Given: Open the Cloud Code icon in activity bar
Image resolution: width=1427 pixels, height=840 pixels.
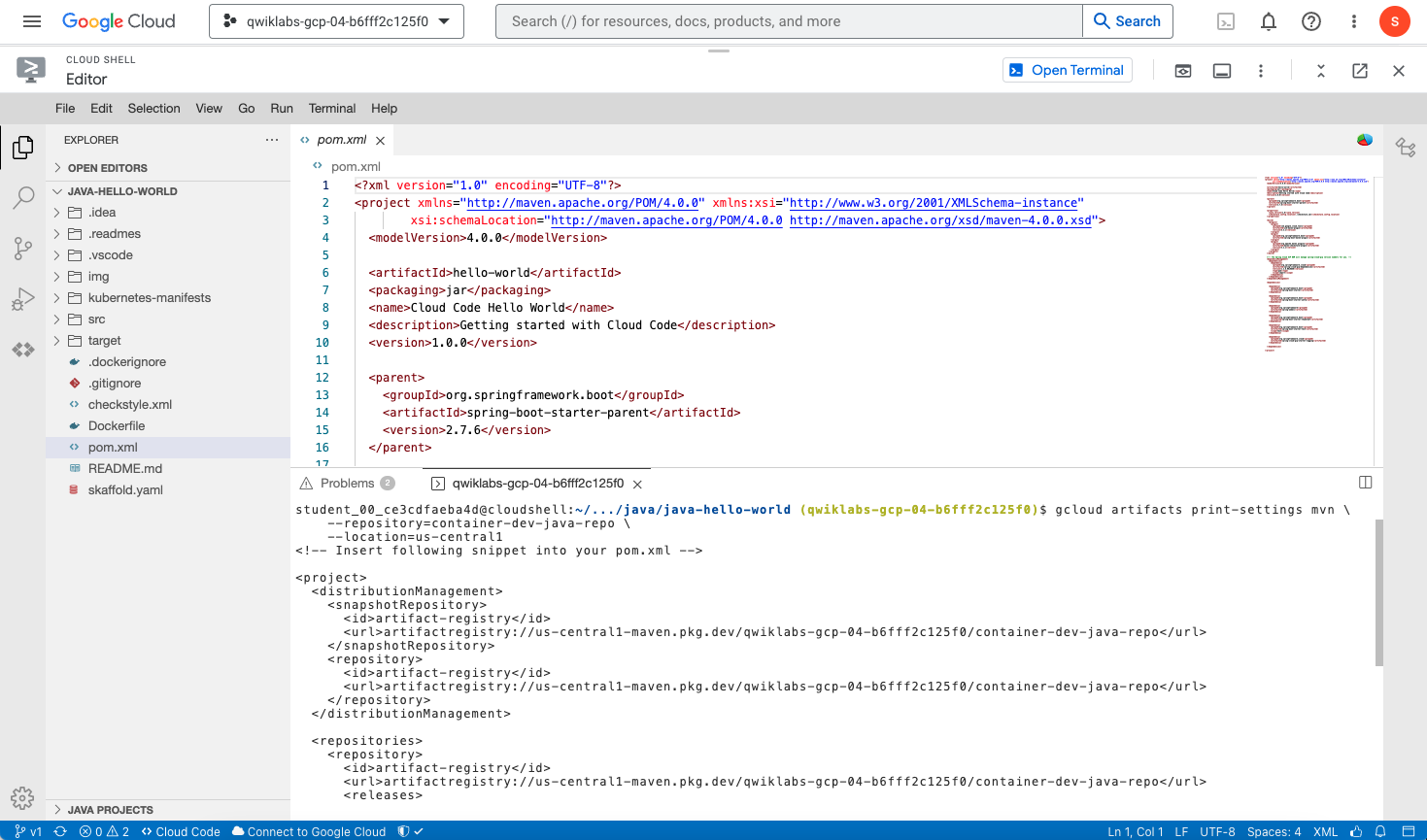Looking at the screenshot, I should pyautogui.click(x=23, y=350).
